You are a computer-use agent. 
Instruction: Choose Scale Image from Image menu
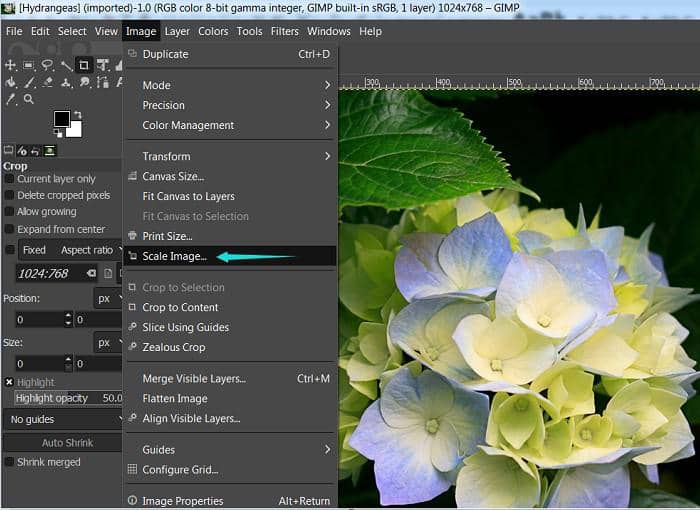[230, 256]
